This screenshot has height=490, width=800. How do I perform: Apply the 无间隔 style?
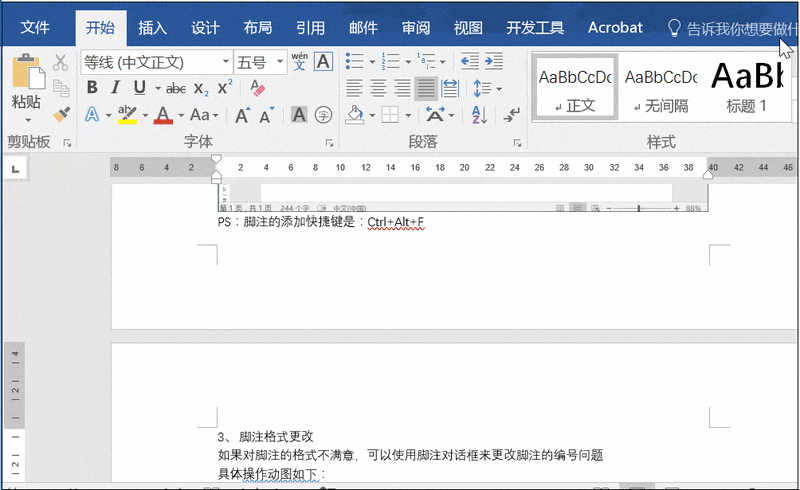click(x=661, y=87)
